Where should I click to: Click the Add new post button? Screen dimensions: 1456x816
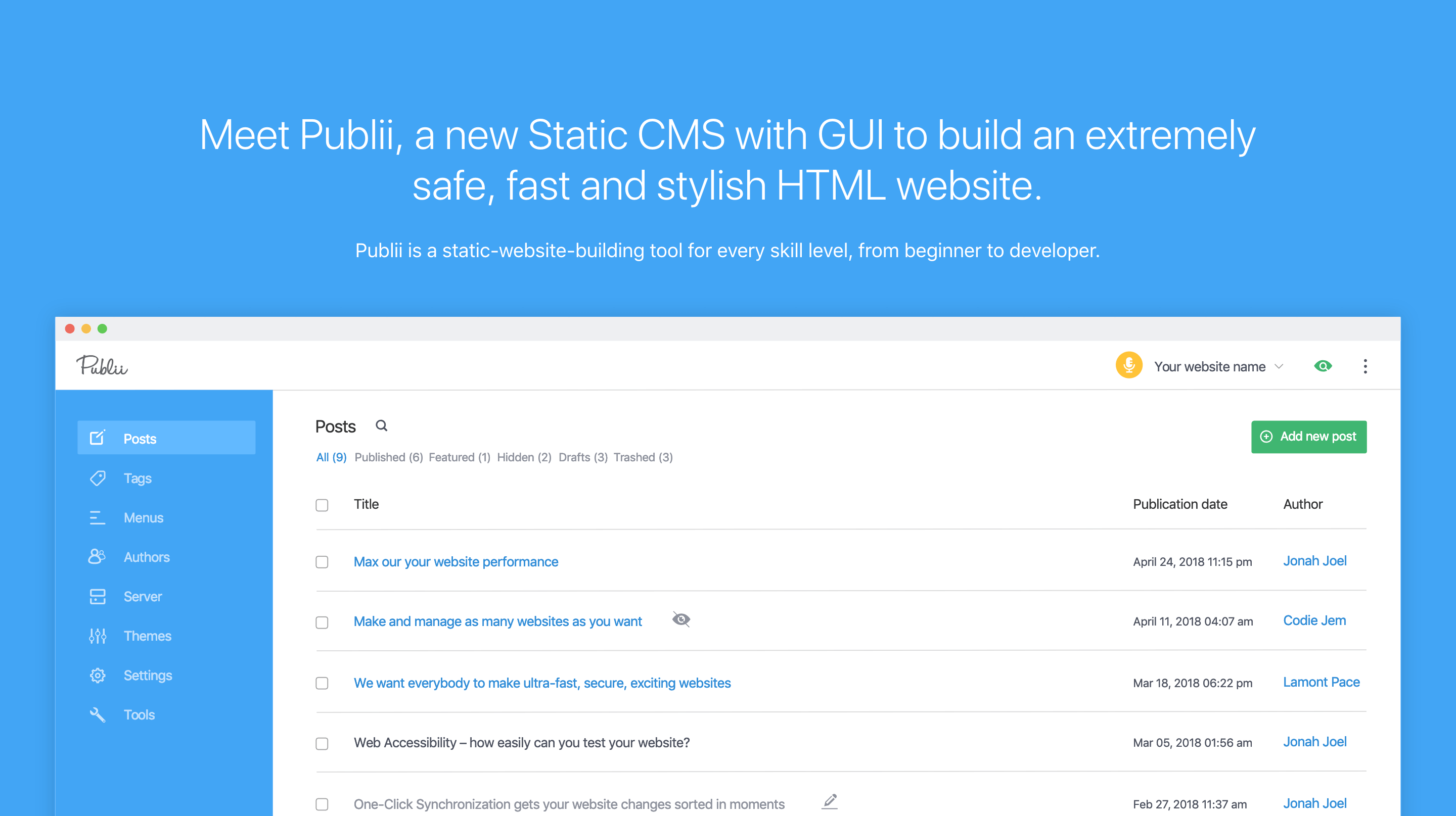coord(1308,437)
